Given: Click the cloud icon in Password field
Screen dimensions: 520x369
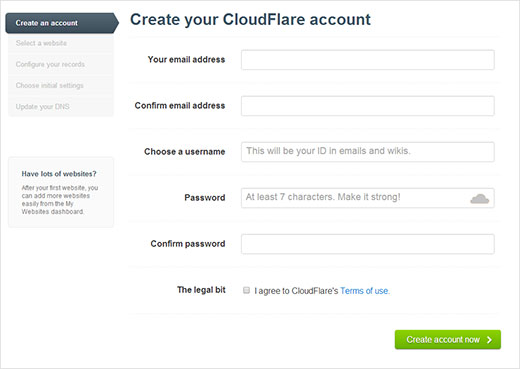Looking at the screenshot, I should (x=479, y=199).
